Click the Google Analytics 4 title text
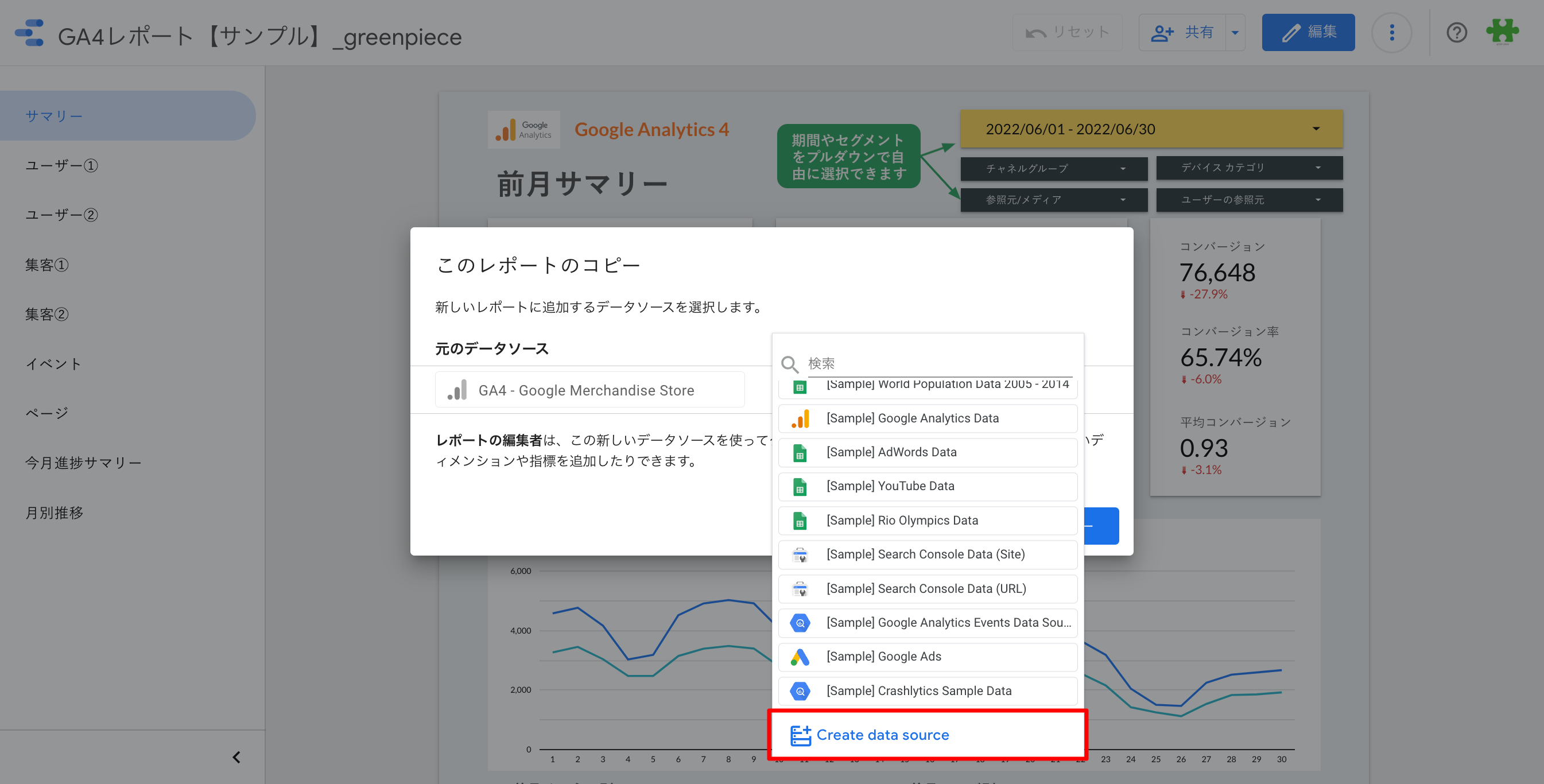The width and height of the screenshot is (1544, 784). click(x=651, y=130)
